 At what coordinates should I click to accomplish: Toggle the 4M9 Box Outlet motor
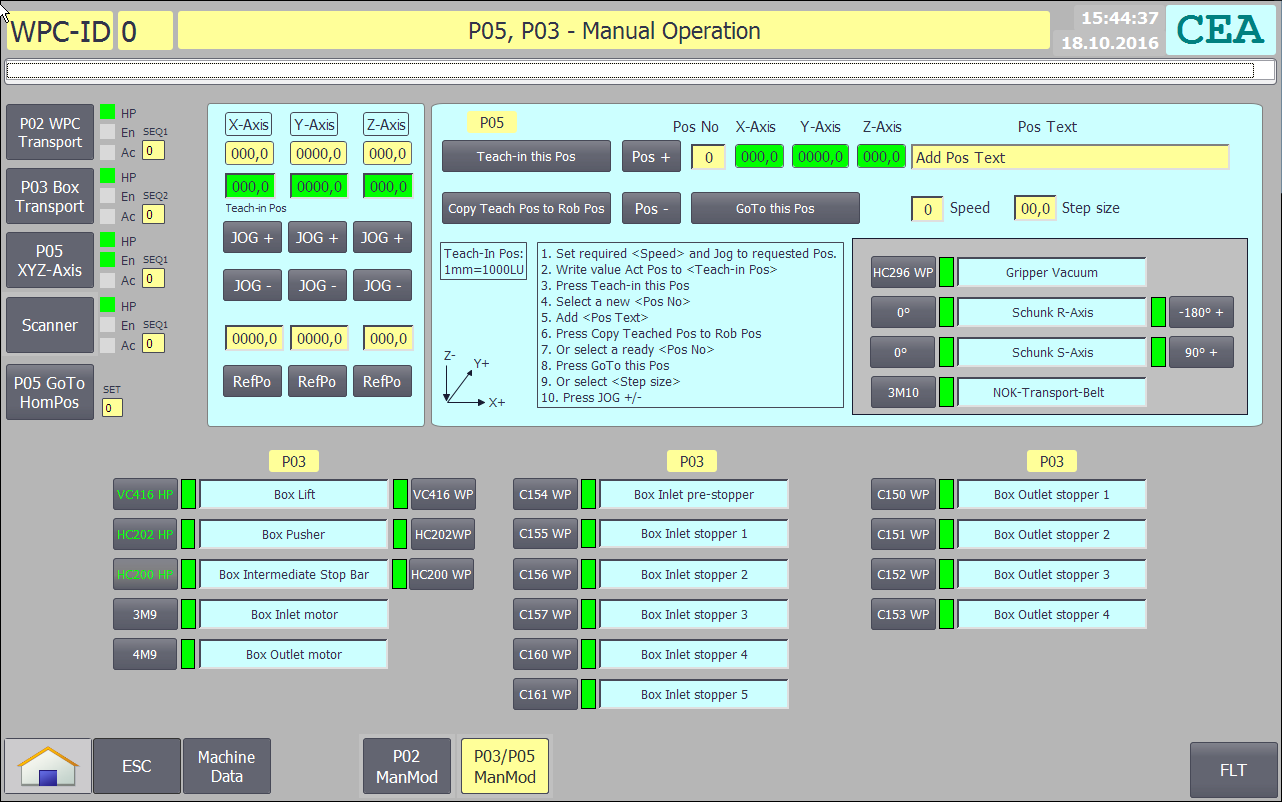[x=144, y=654]
